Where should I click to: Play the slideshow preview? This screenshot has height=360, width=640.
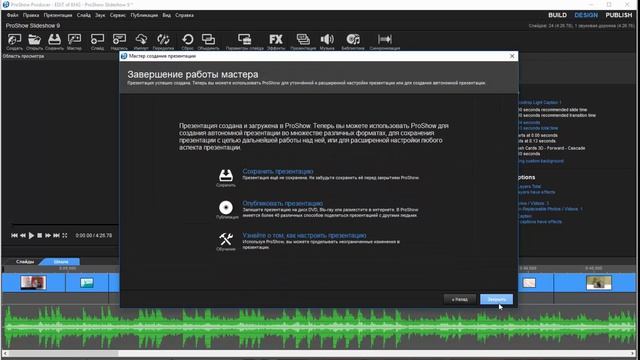tap(31, 236)
